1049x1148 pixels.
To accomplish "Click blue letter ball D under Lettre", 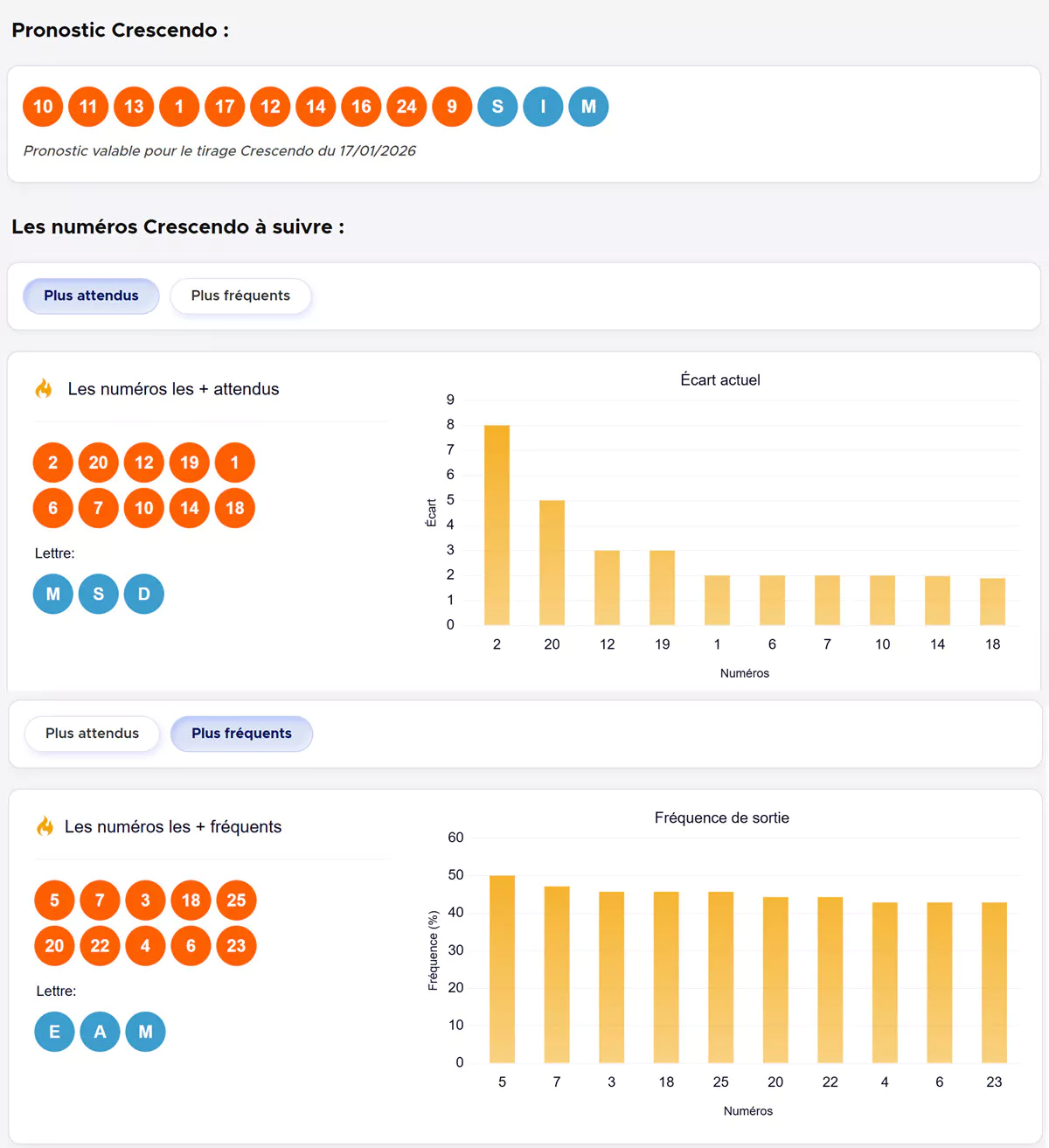I will (144, 595).
